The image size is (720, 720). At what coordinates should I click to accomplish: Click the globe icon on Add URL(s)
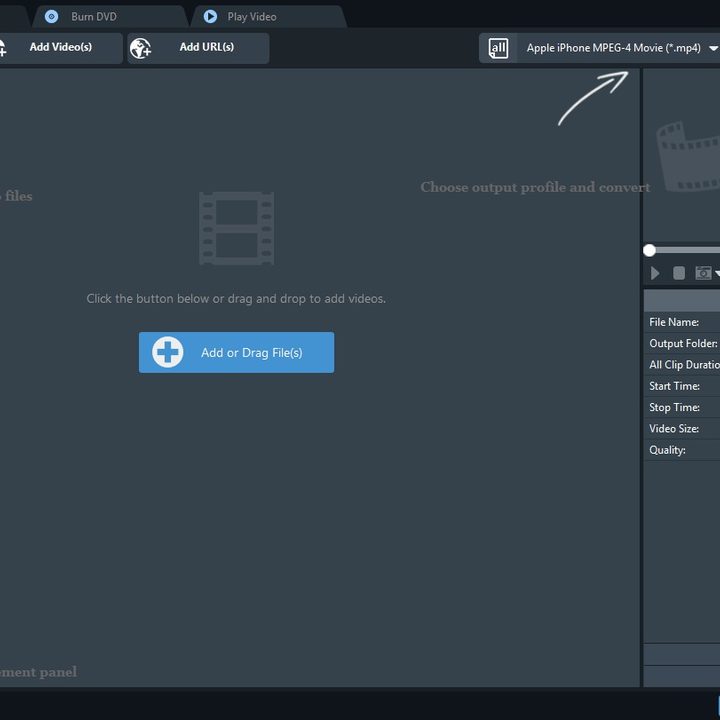141,48
